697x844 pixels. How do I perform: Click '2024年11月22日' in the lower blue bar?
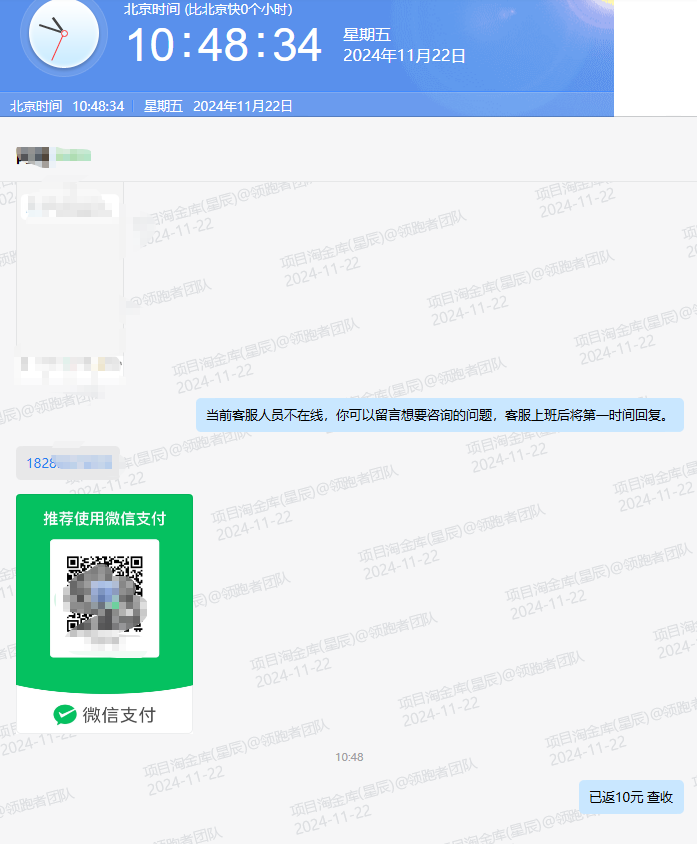pos(243,106)
